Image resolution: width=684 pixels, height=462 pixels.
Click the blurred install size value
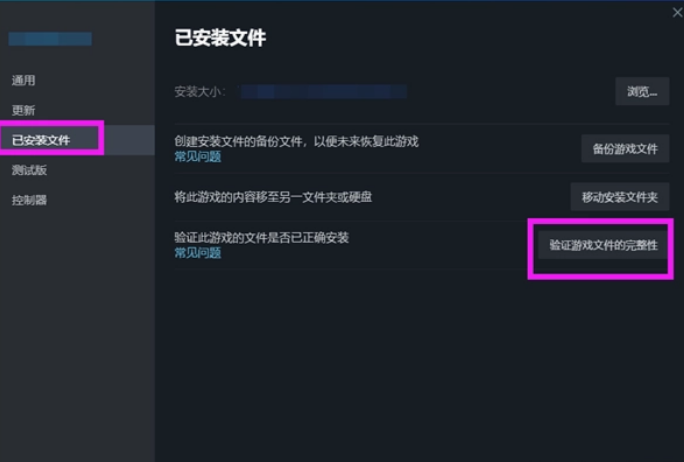point(324,92)
